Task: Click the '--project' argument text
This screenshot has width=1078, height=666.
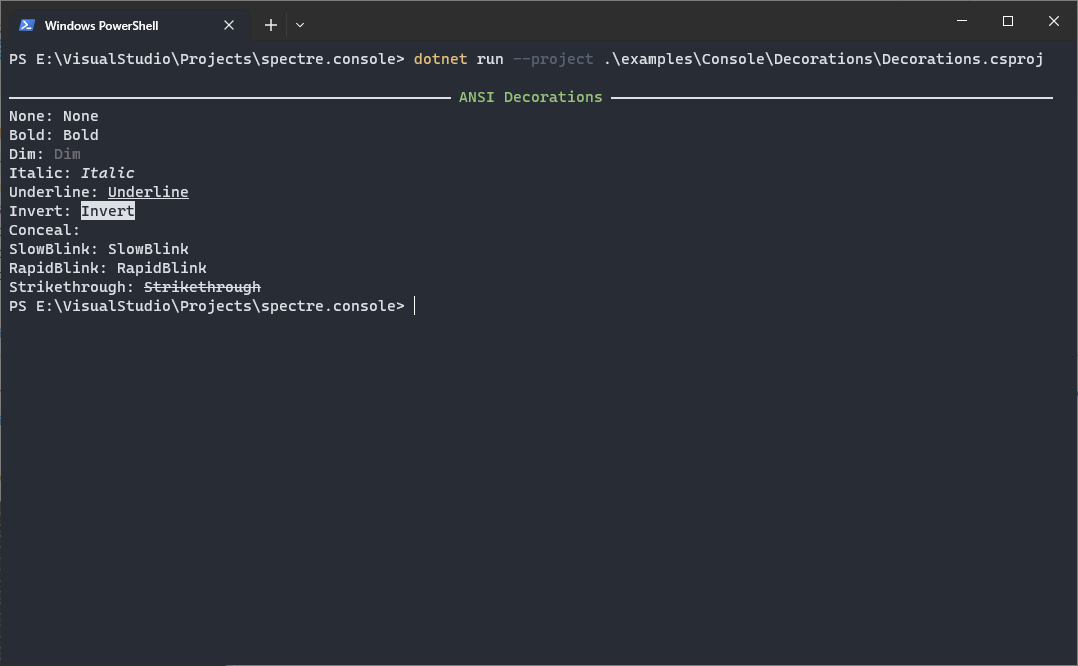Action: pos(553,59)
